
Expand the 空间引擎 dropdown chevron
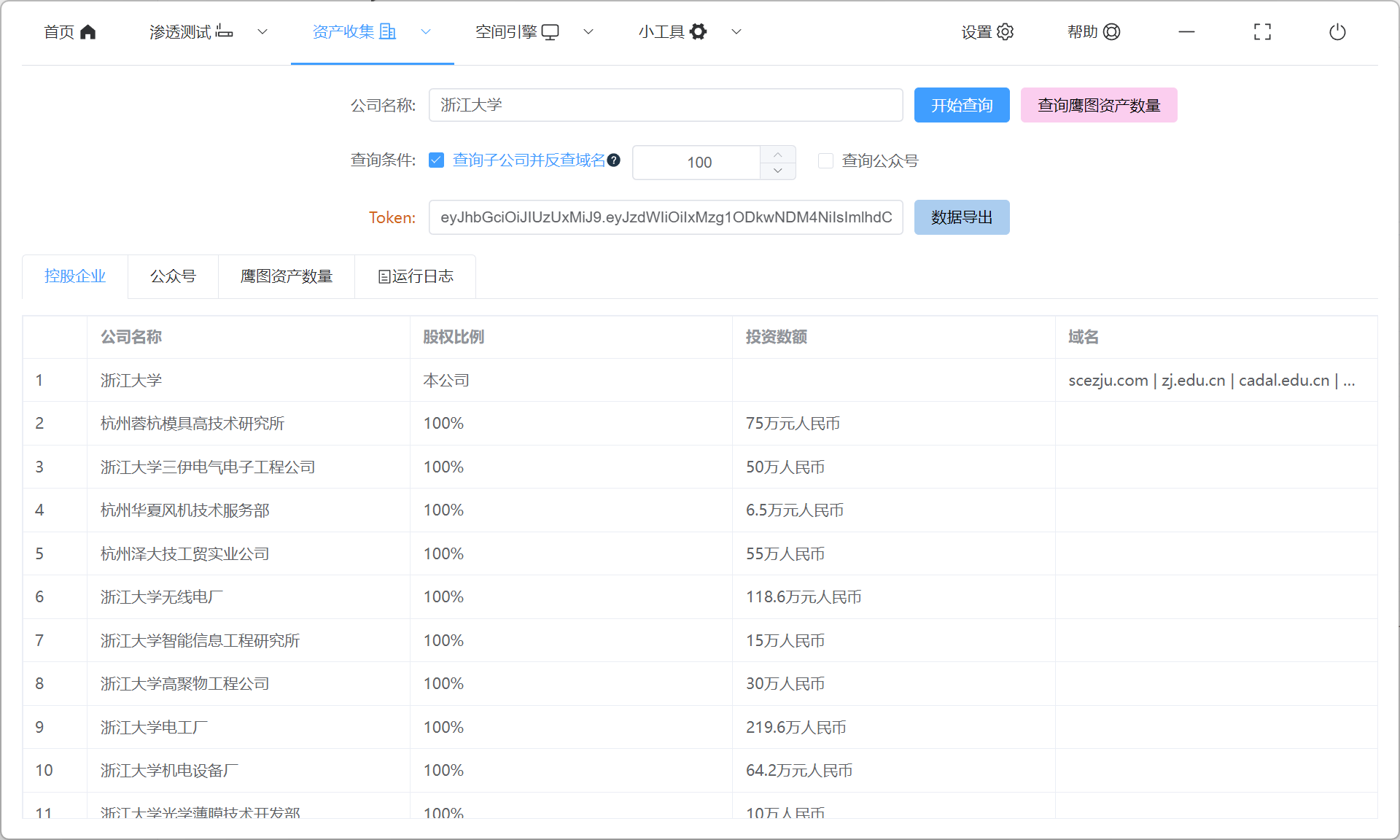pyautogui.click(x=588, y=32)
